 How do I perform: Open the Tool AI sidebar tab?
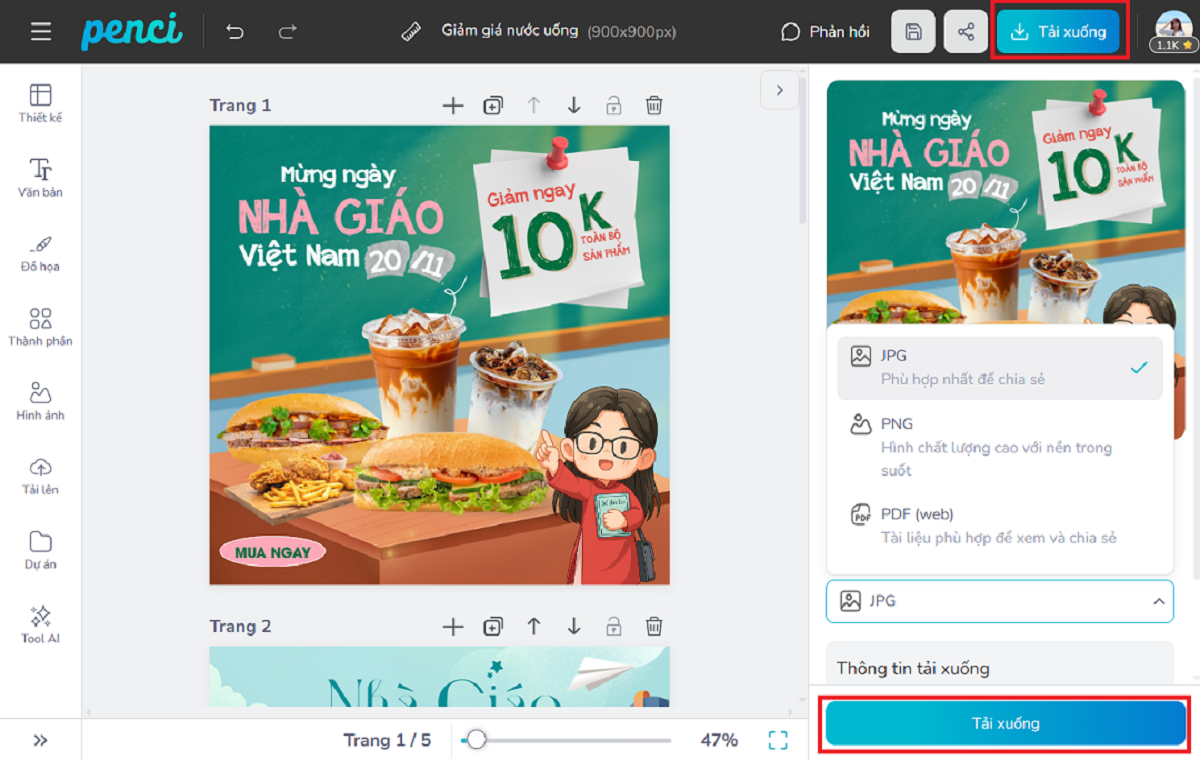pos(40,624)
